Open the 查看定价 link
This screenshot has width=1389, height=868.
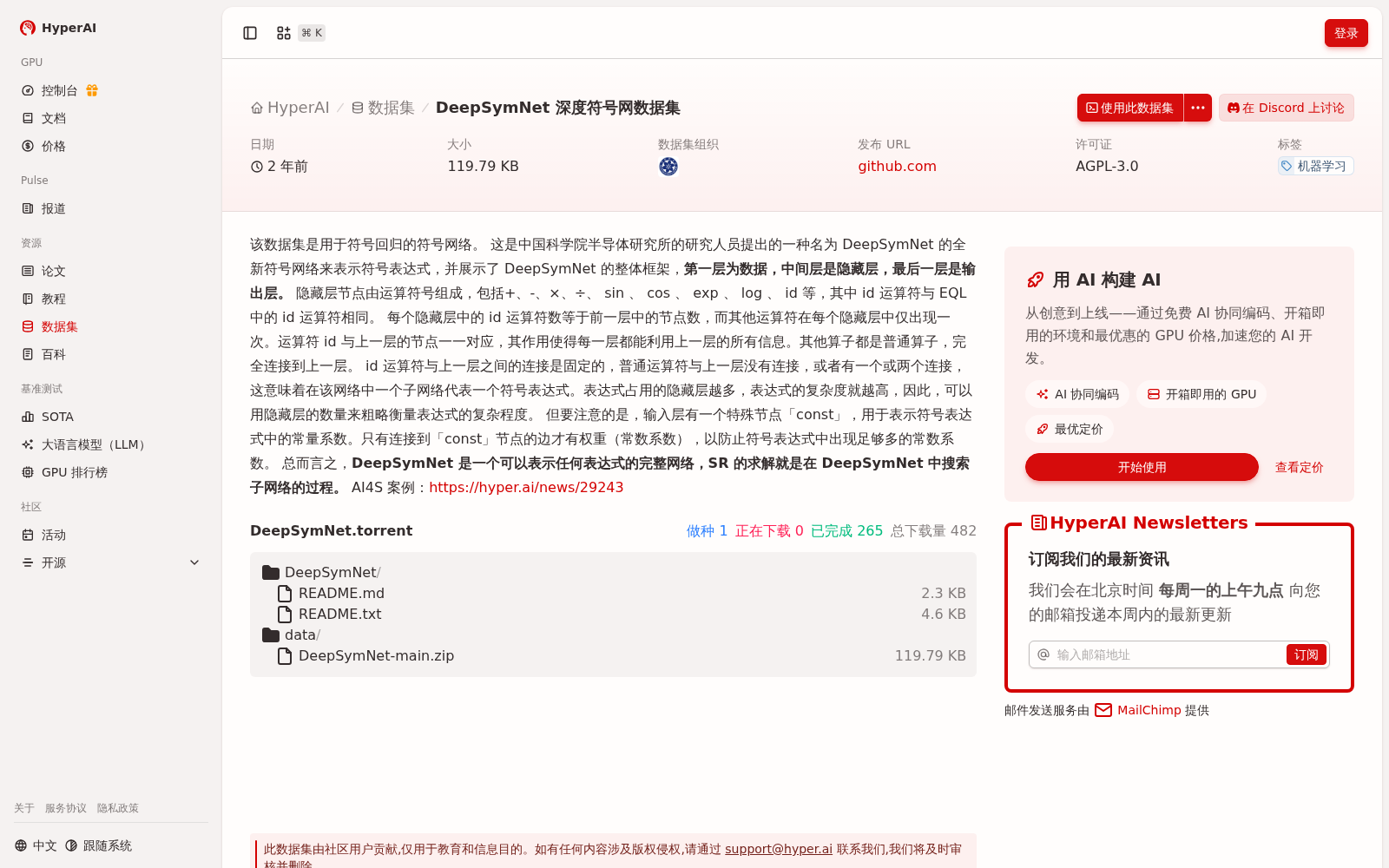1299,467
